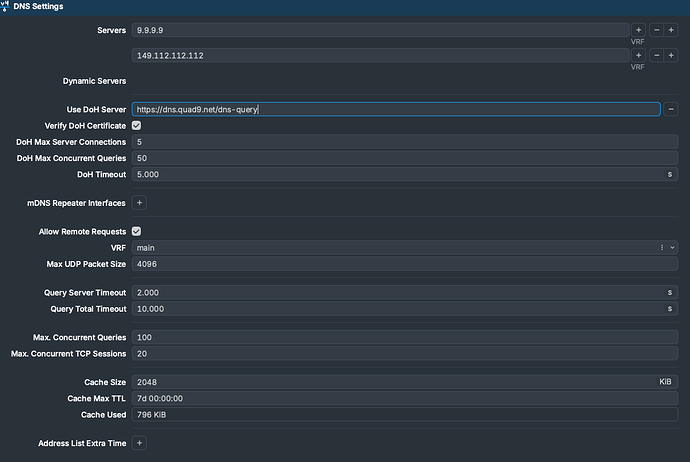Click the Query Total Timeout field
Screen dimensions: 690x462
405,309
